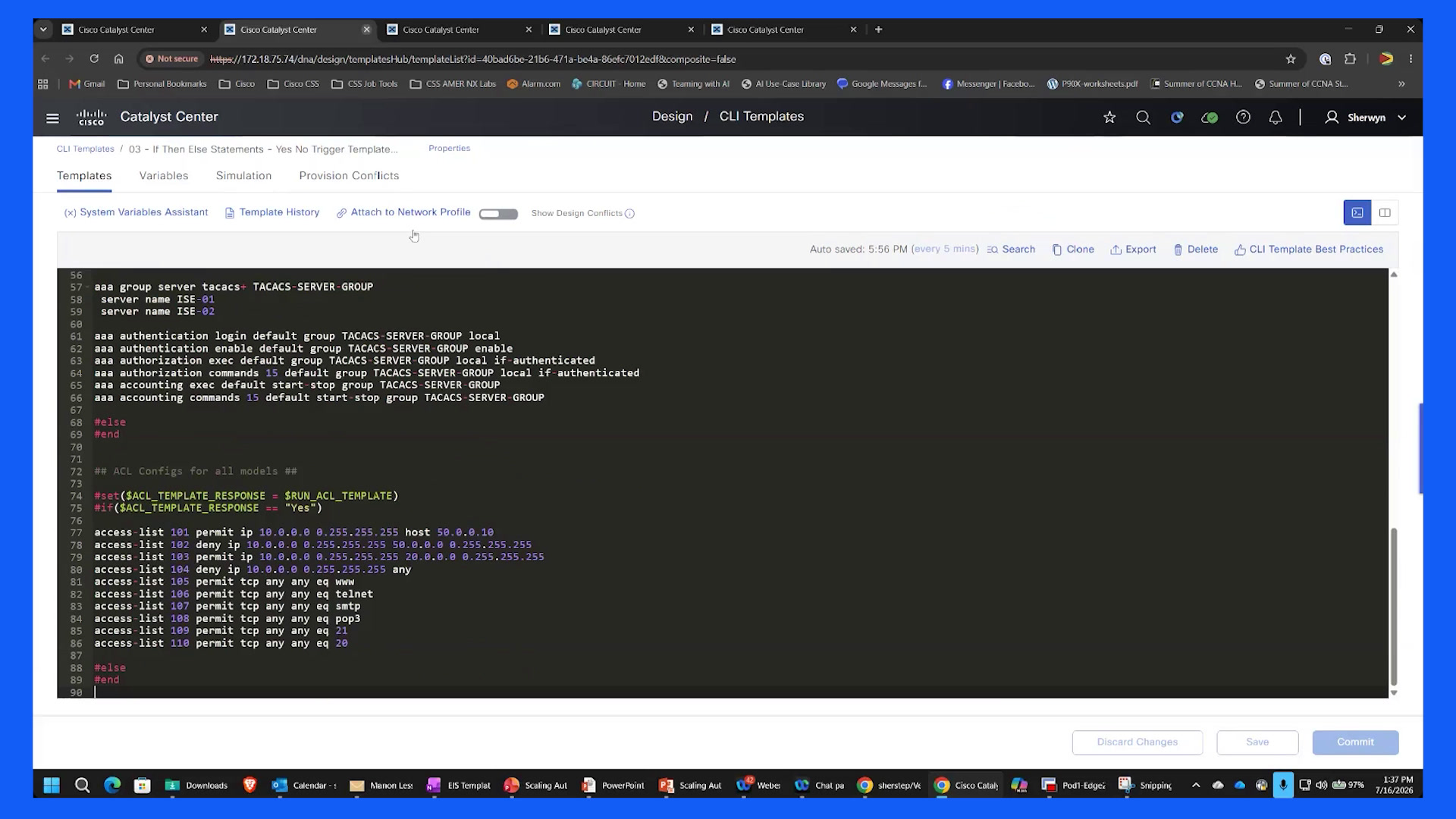Open the Windows Start menu
This screenshot has height=819, width=1456.
click(x=52, y=786)
